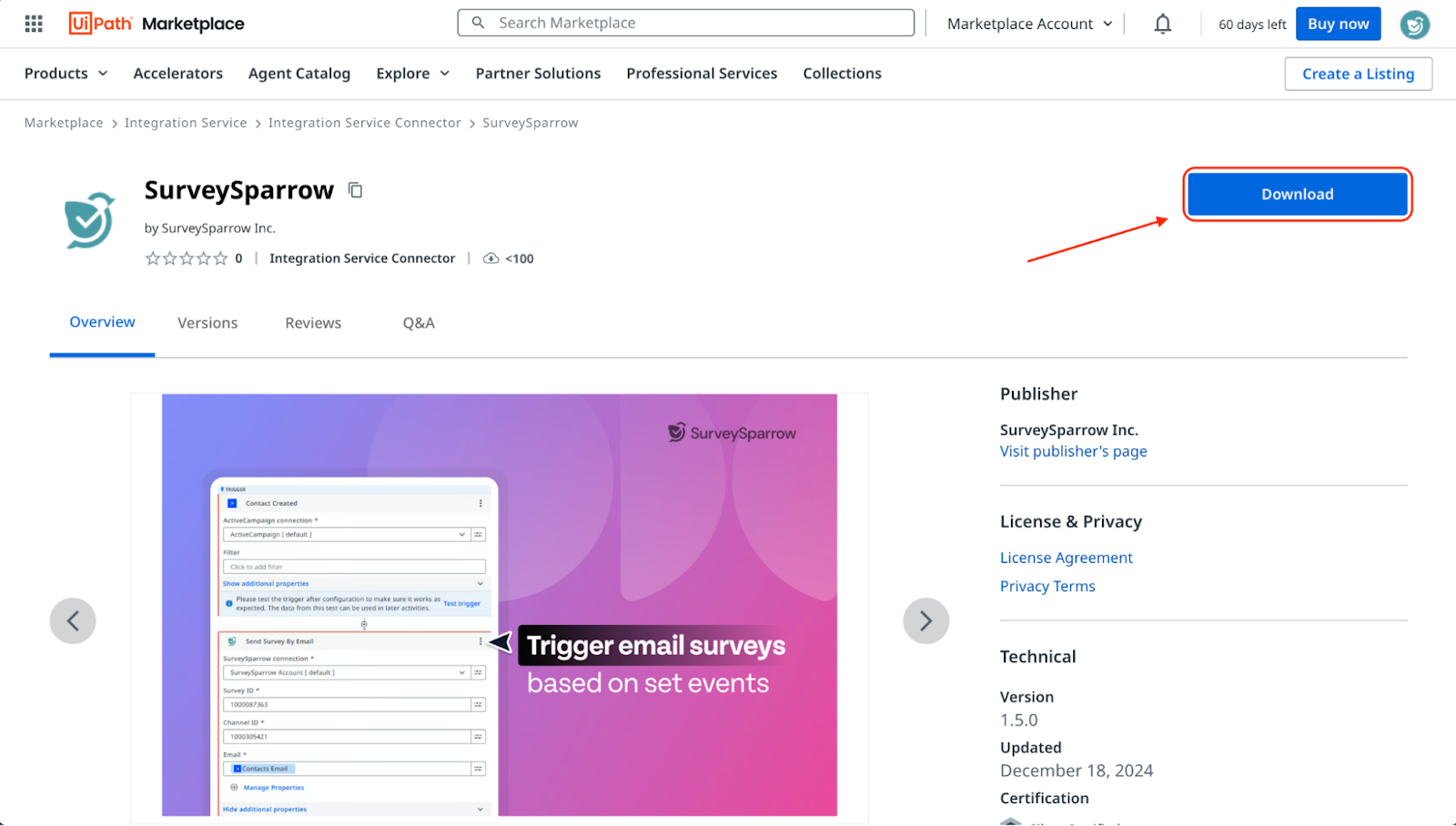The height and width of the screenshot is (826, 1456).
Task: Switch to the Versions tab
Action: pos(207,323)
